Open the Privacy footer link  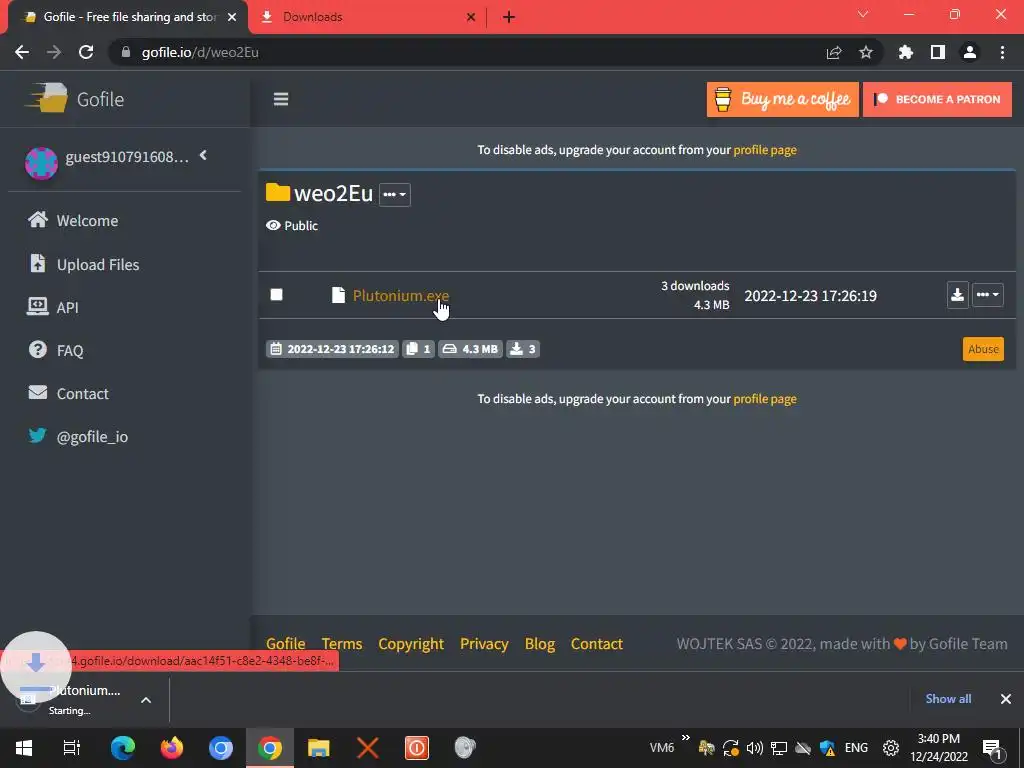pos(484,644)
